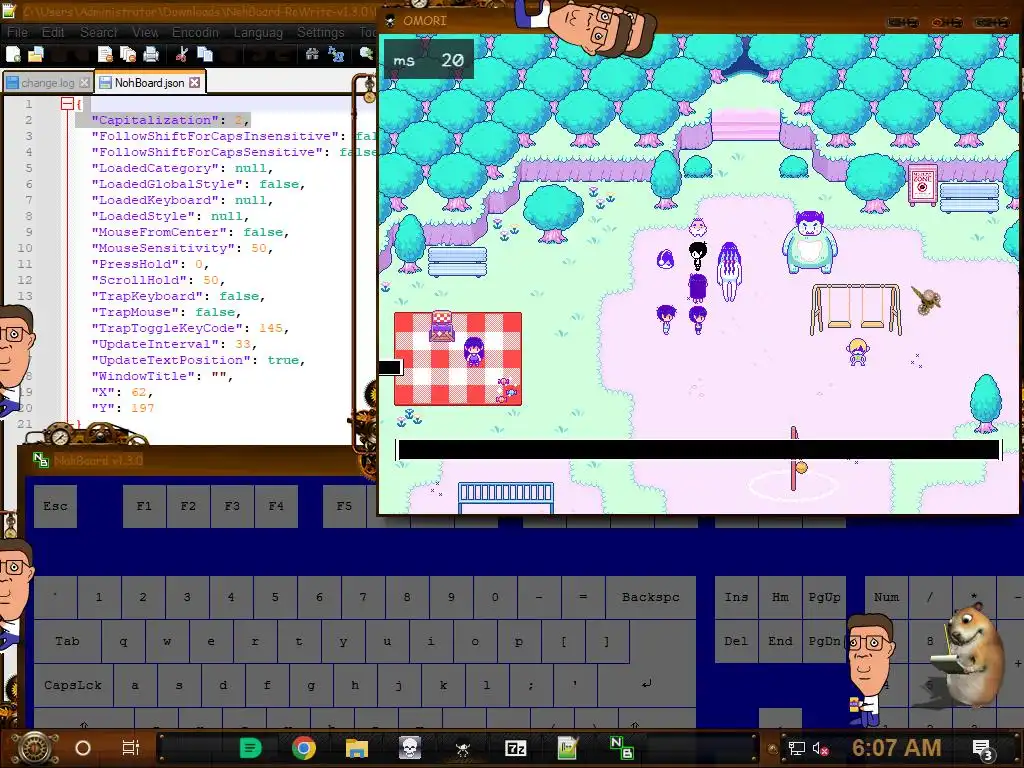Click the "MouseSensitivity" value 50

coord(259,248)
